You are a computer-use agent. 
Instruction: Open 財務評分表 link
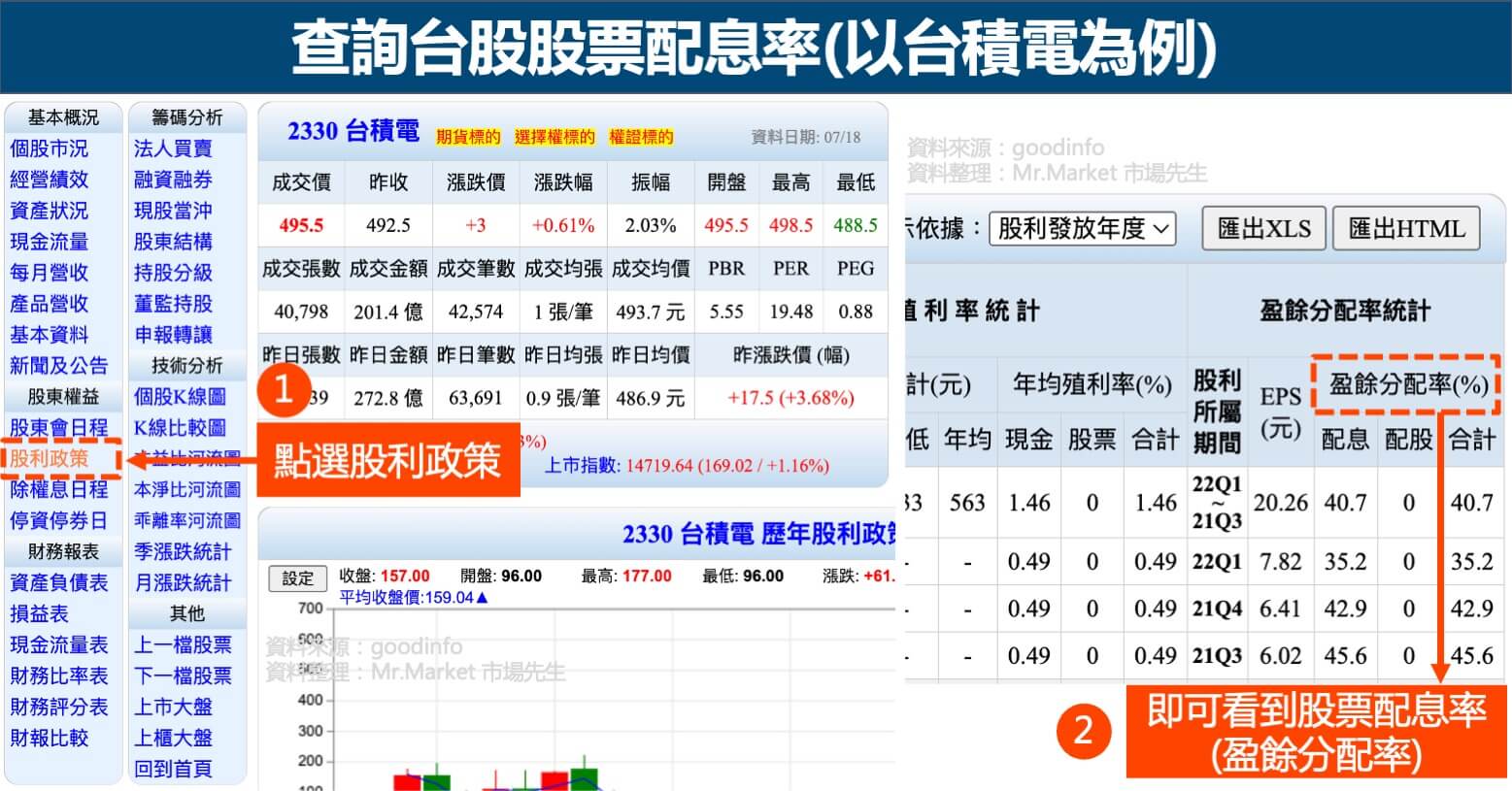[x=58, y=707]
